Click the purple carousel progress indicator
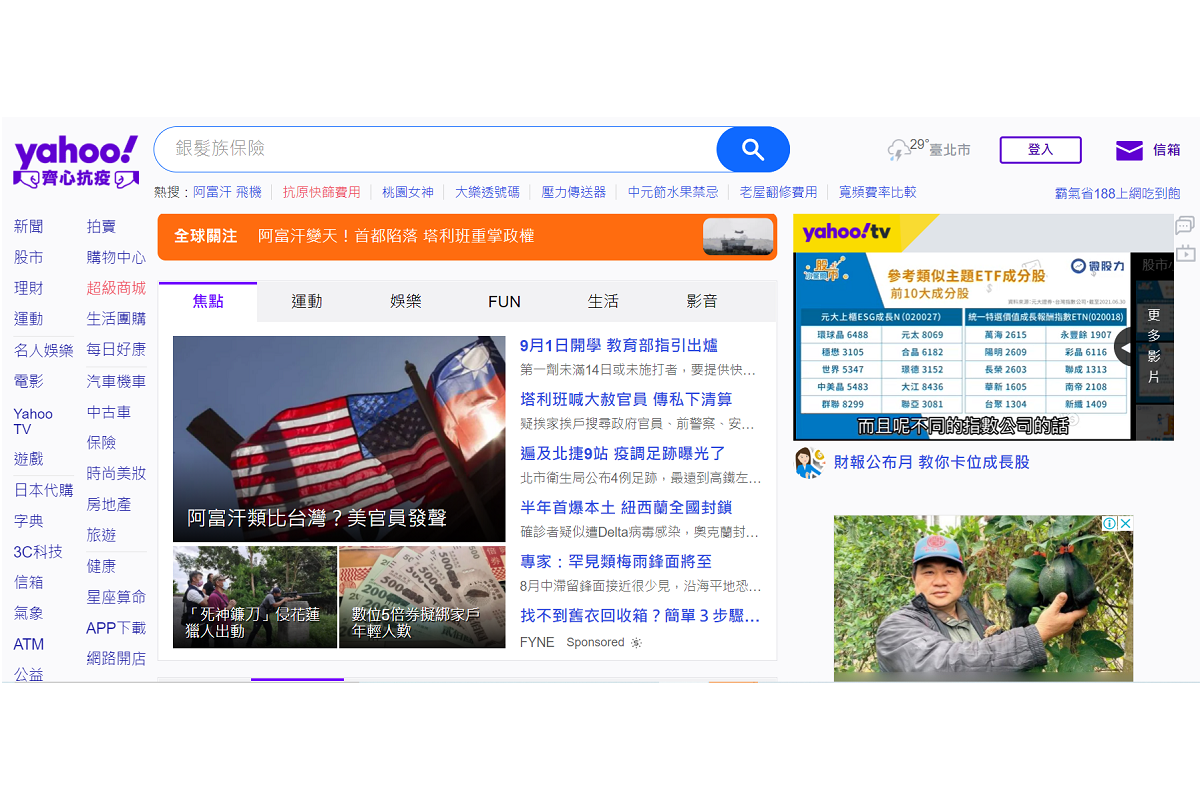Screen dimensions: 1200x800 297,678
